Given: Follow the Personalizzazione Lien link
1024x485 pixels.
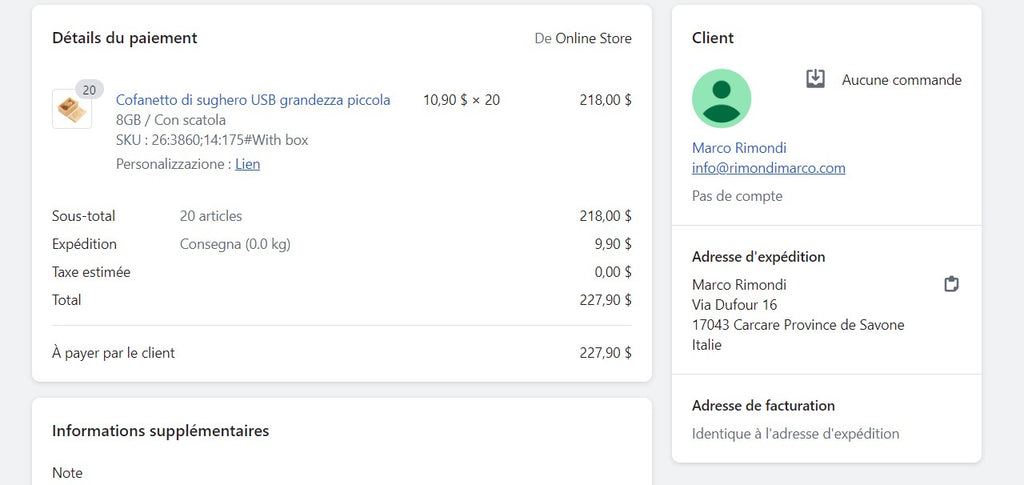Looking at the screenshot, I should pyautogui.click(x=248, y=164).
